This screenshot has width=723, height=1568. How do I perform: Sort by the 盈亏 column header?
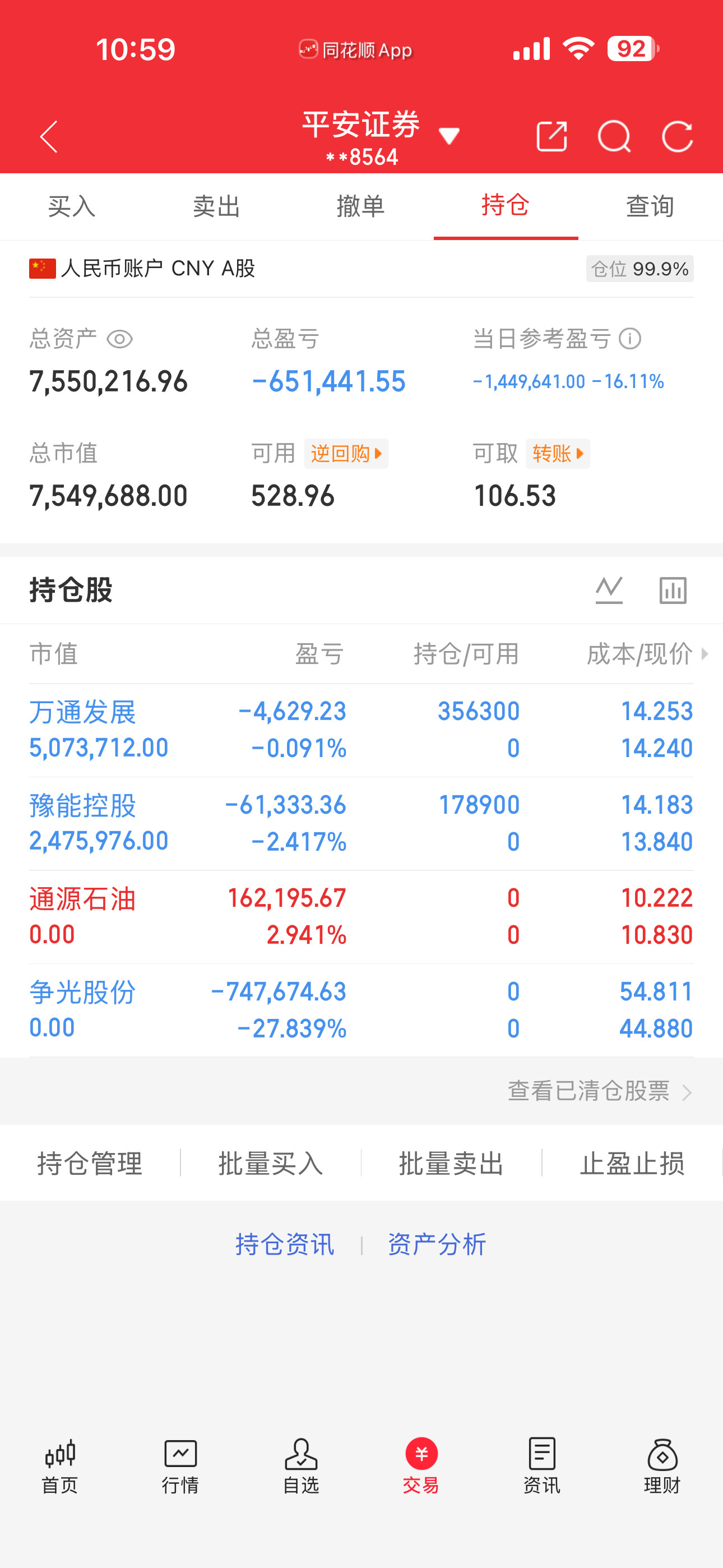pos(320,654)
